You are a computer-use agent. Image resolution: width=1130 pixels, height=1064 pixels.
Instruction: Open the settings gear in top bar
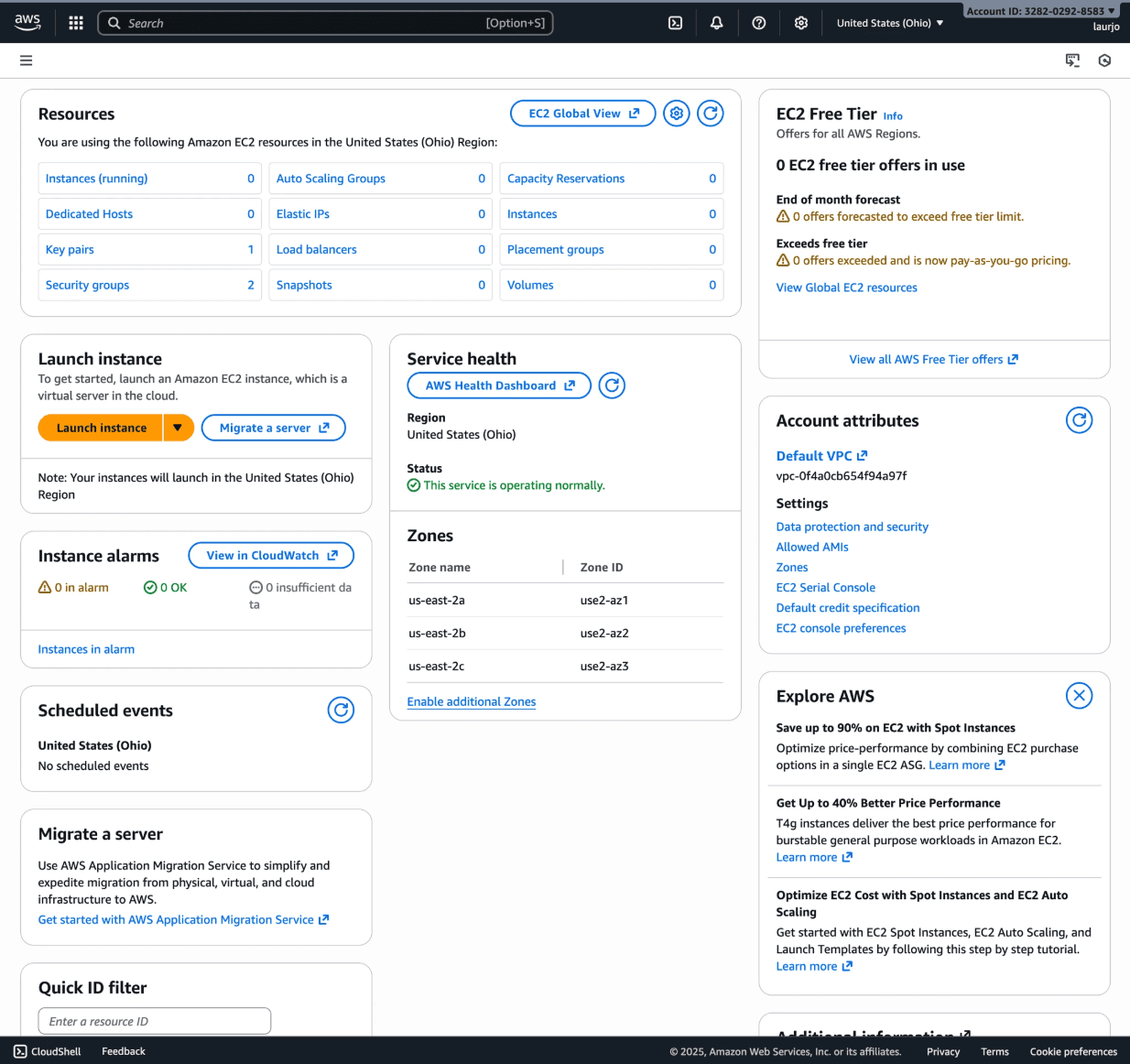(x=801, y=23)
